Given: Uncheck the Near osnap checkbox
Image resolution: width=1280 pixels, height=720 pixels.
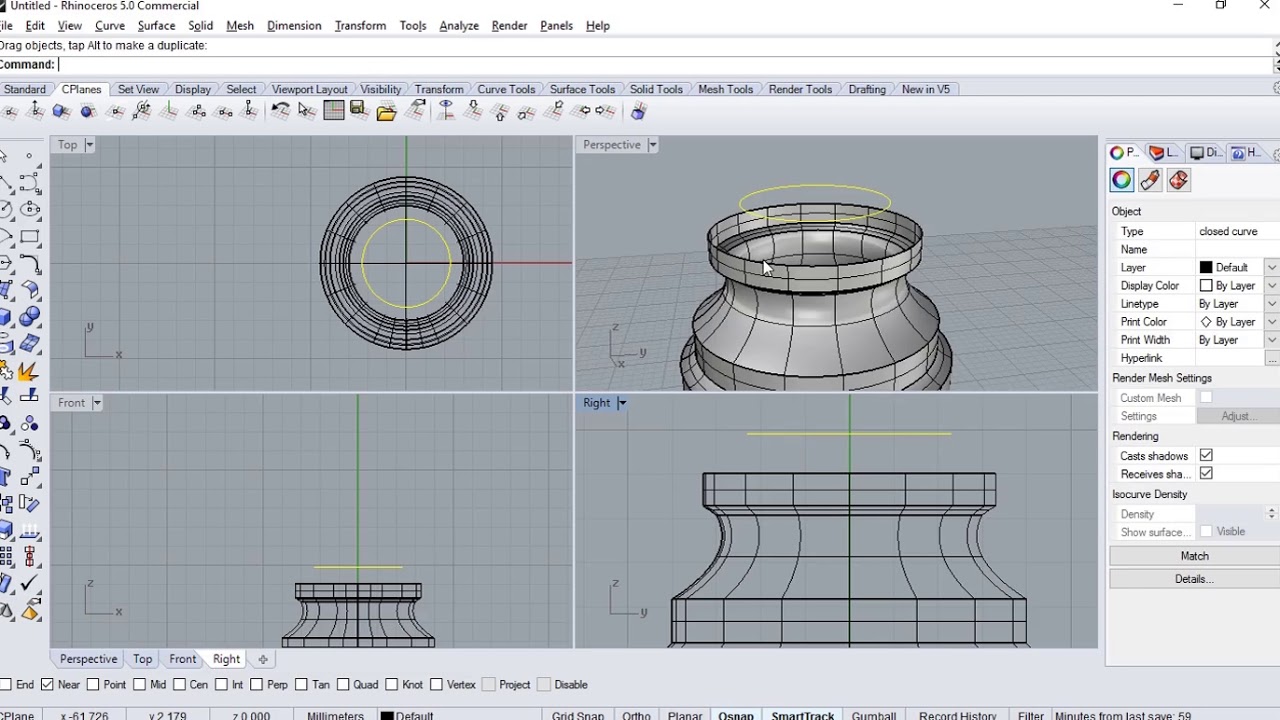Looking at the screenshot, I should (x=47, y=685).
